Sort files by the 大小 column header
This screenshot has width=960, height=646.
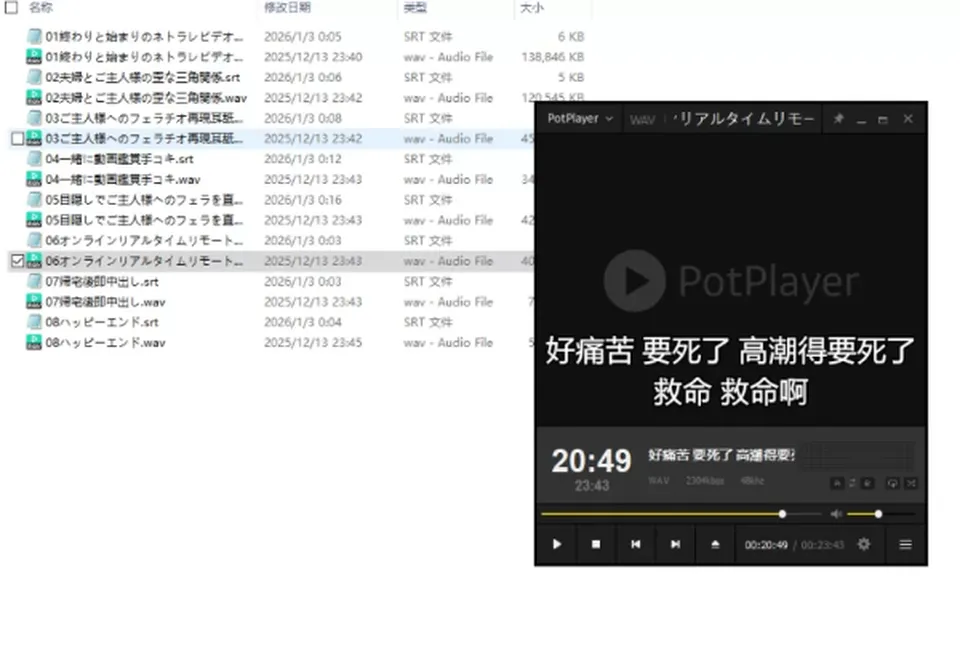(531, 7)
